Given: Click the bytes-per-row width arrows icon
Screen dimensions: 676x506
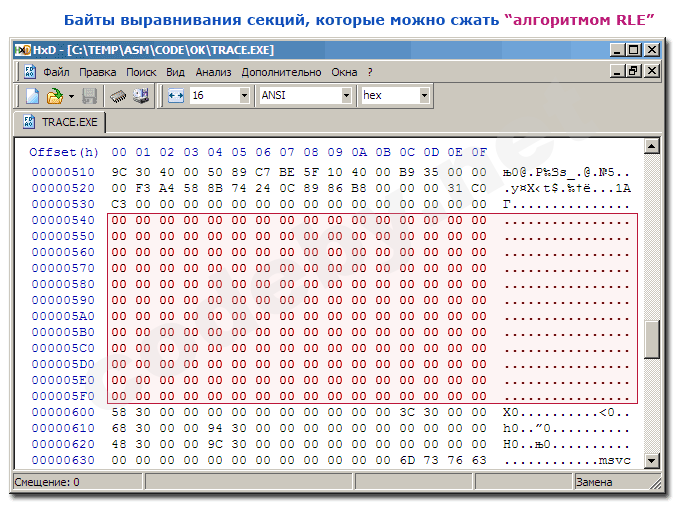Looking at the screenshot, I should (x=176, y=95).
